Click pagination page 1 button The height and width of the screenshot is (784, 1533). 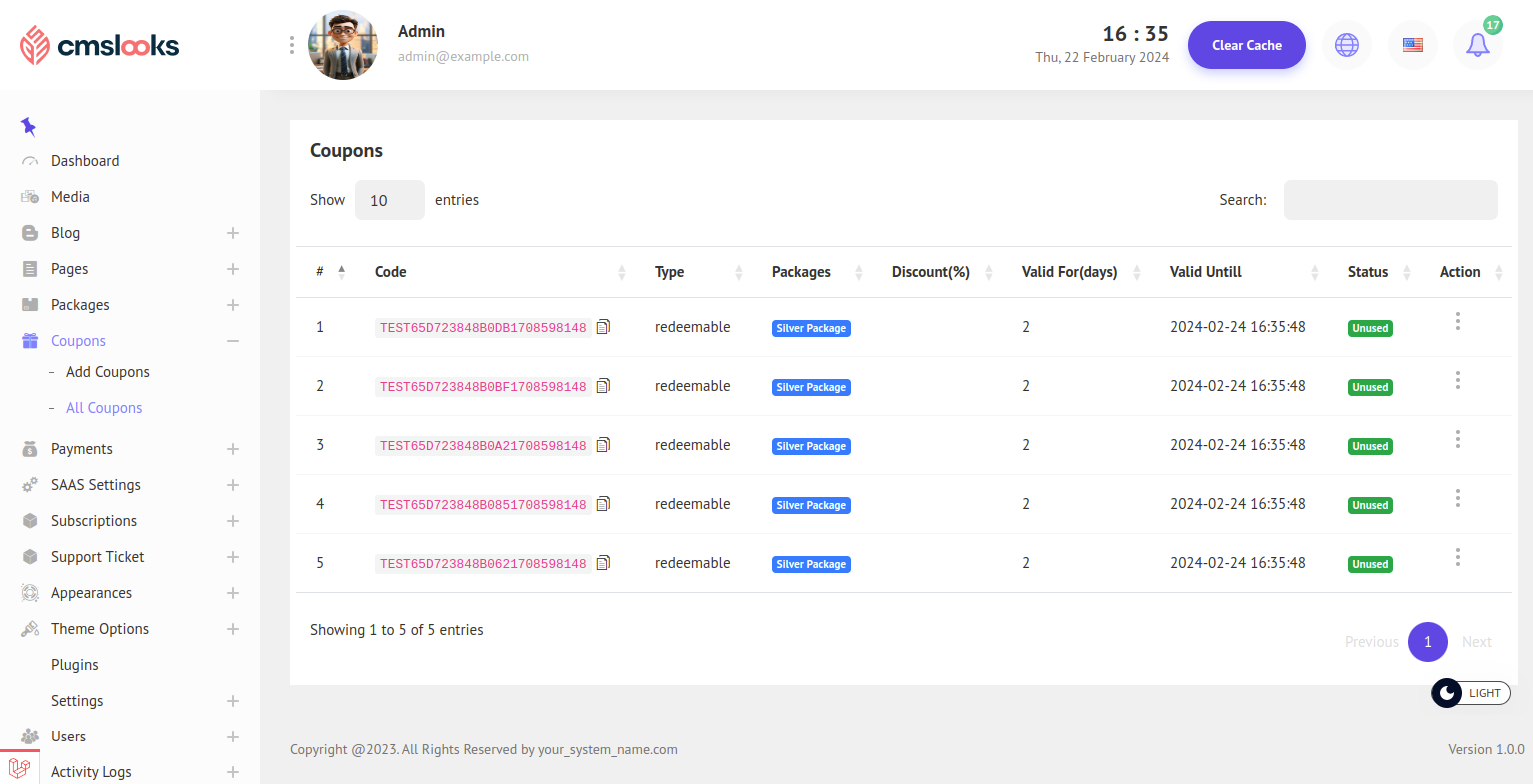point(1427,642)
